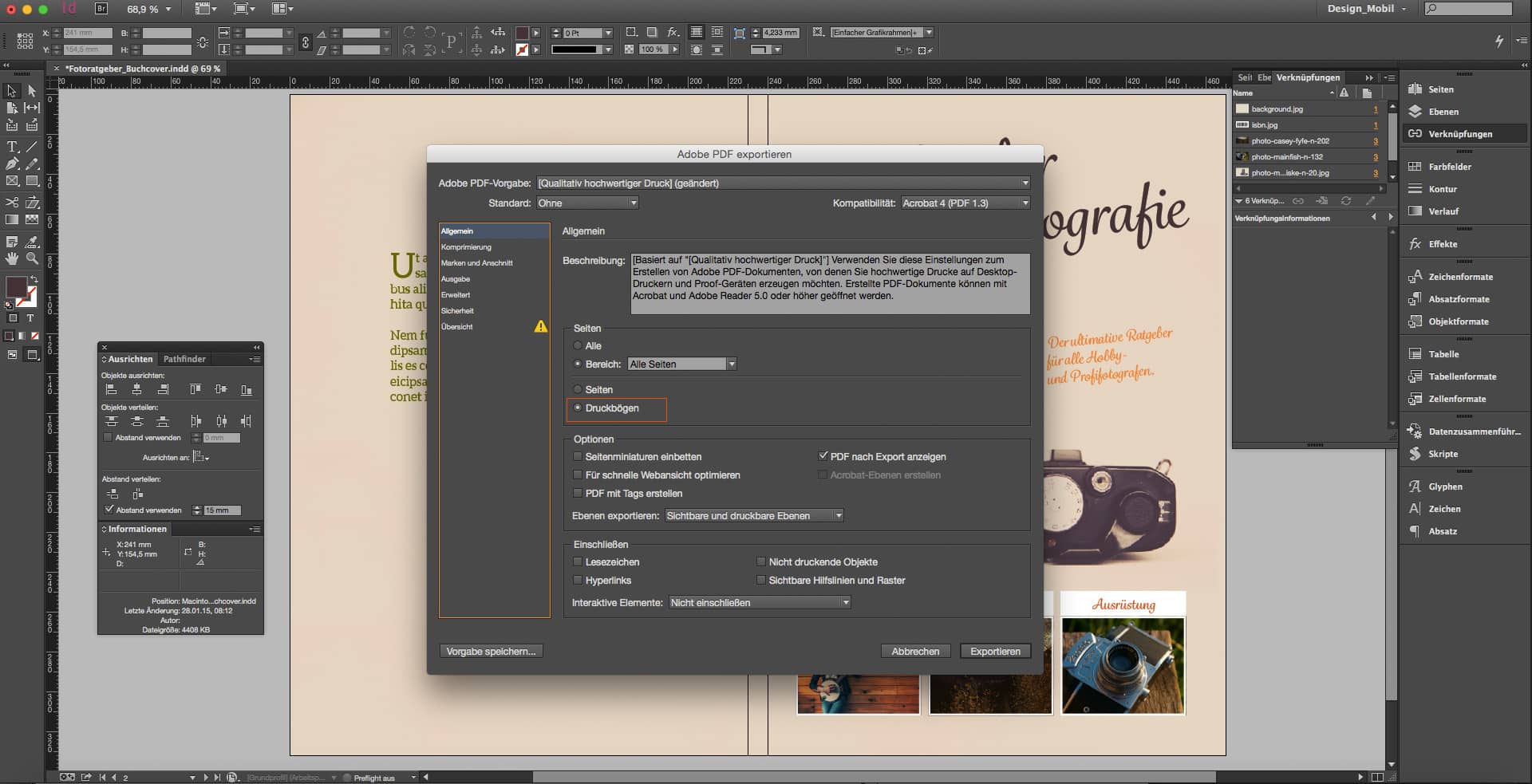Click the Exportieren button

tap(995, 652)
